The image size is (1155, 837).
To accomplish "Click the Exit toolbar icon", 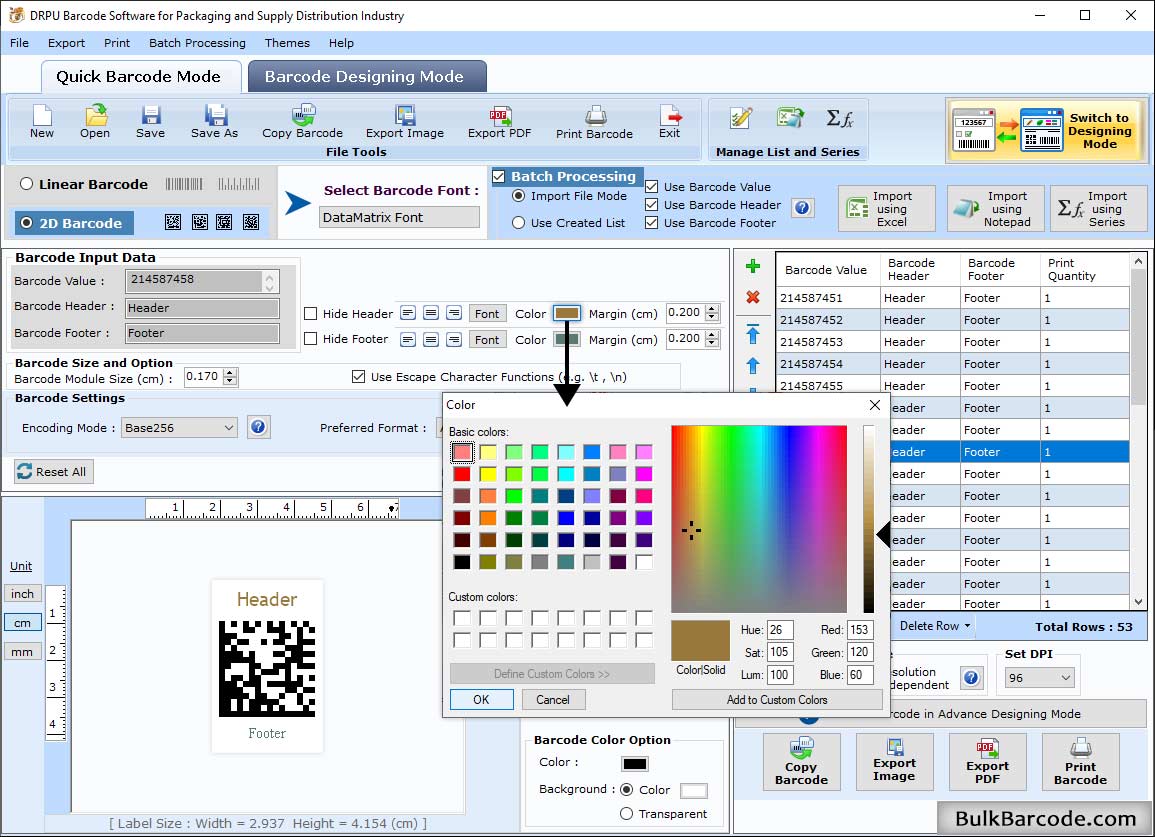I will 670,122.
